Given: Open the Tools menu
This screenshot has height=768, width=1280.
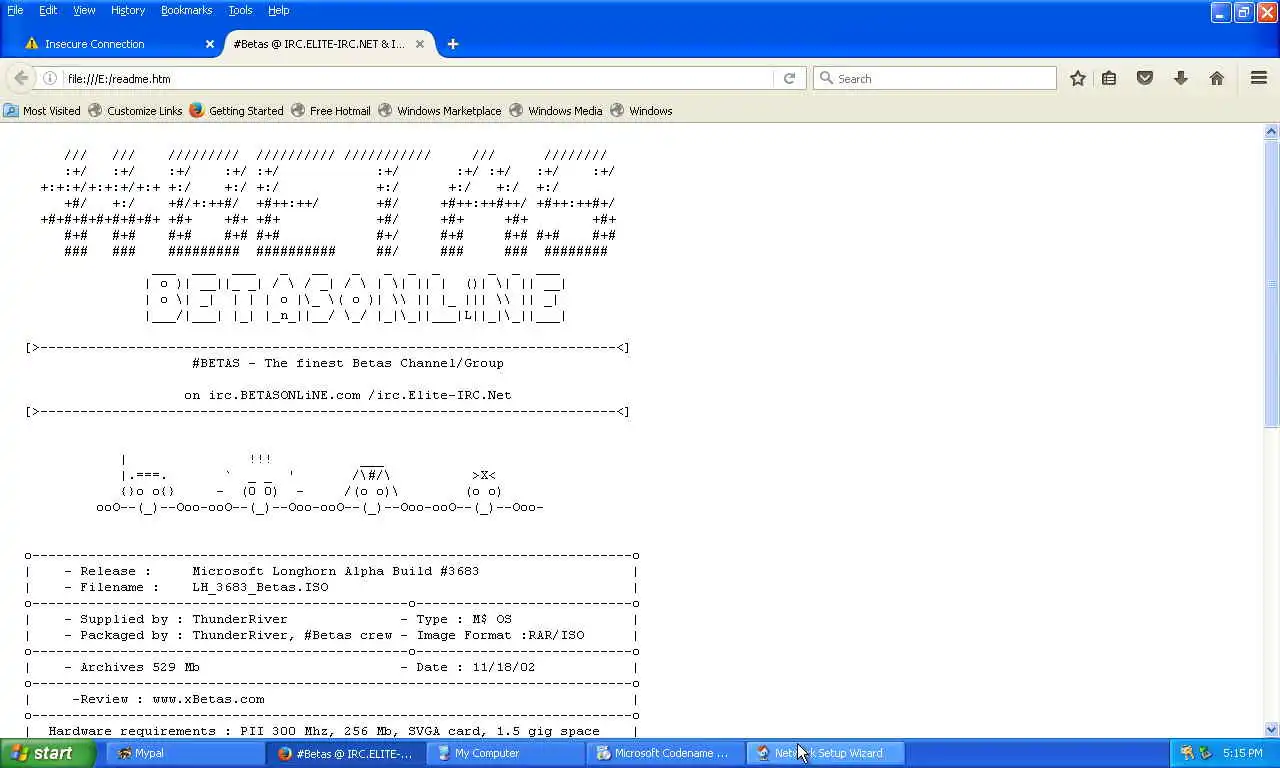Looking at the screenshot, I should pyautogui.click(x=240, y=10).
